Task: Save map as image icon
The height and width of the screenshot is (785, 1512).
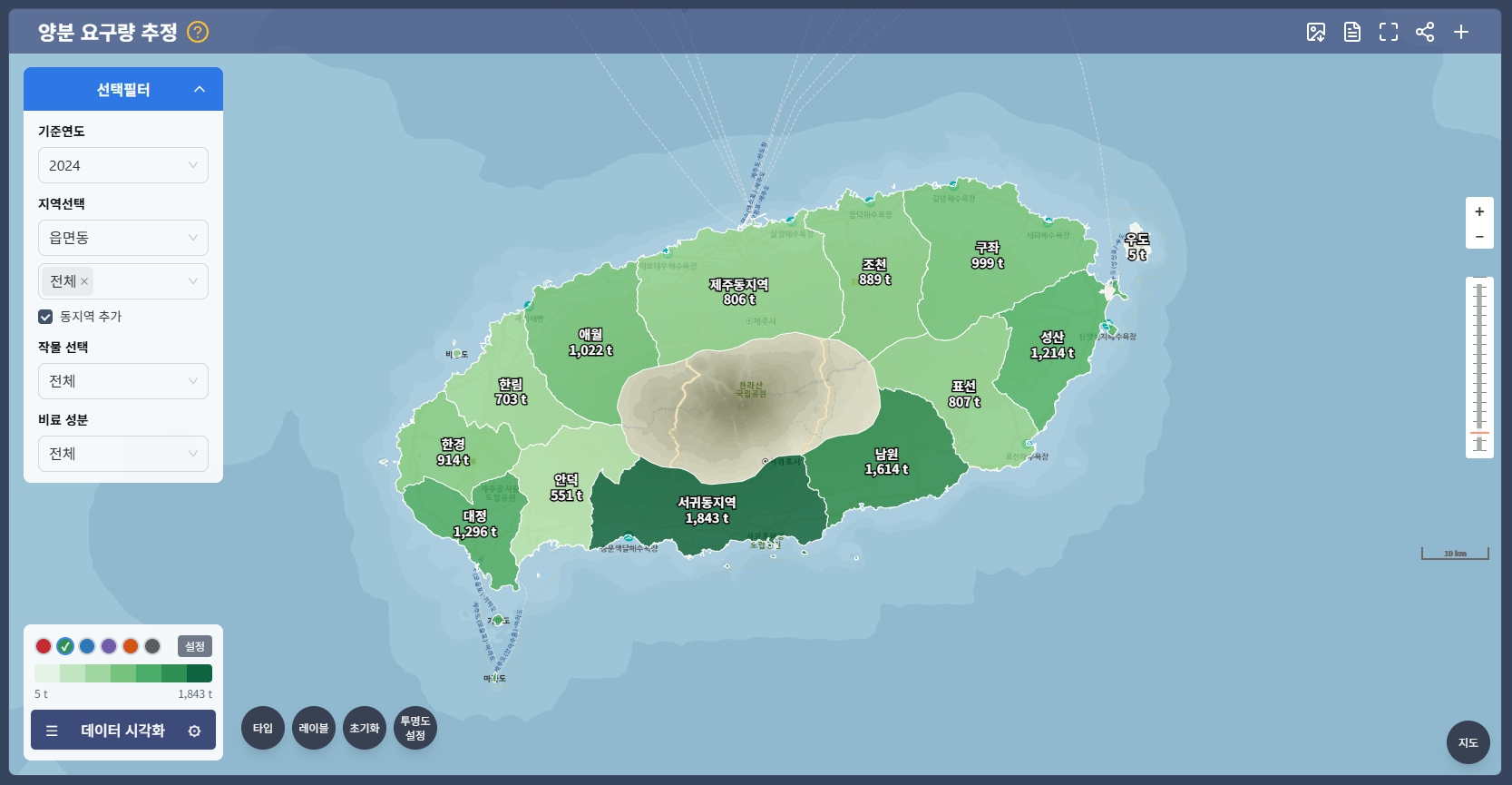Action: pyautogui.click(x=1316, y=32)
